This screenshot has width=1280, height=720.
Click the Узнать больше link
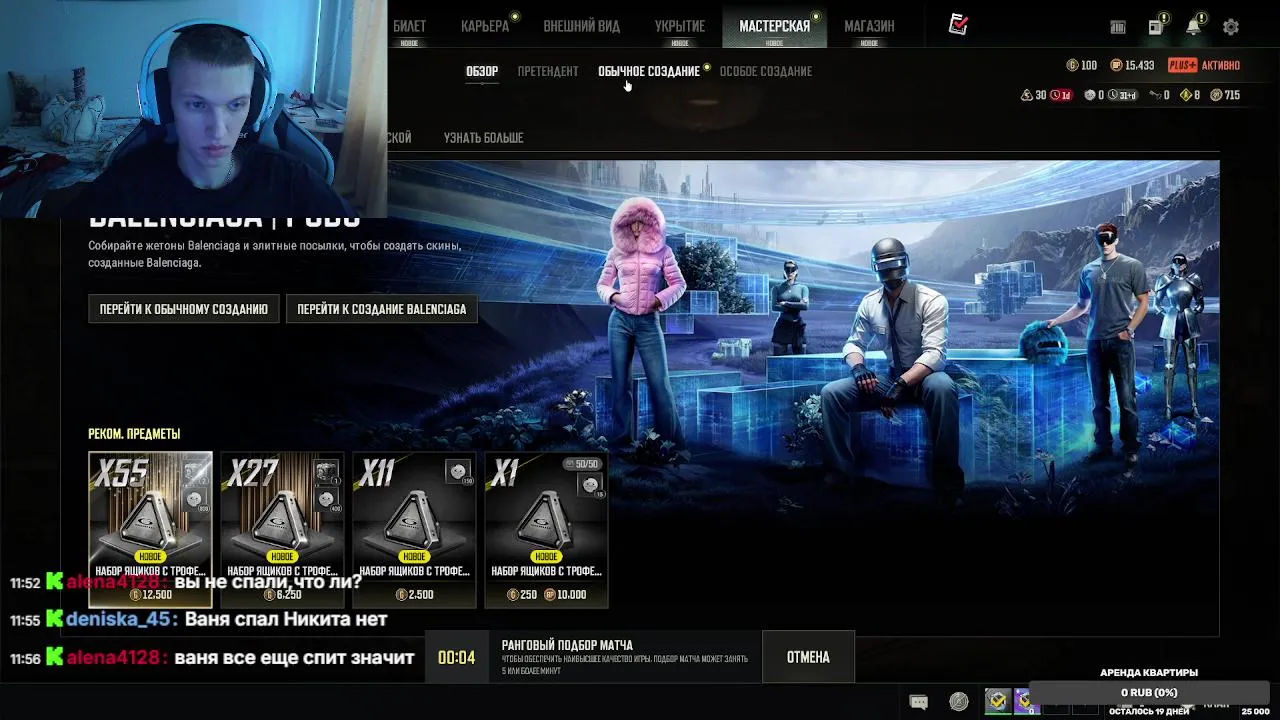pyautogui.click(x=484, y=138)
